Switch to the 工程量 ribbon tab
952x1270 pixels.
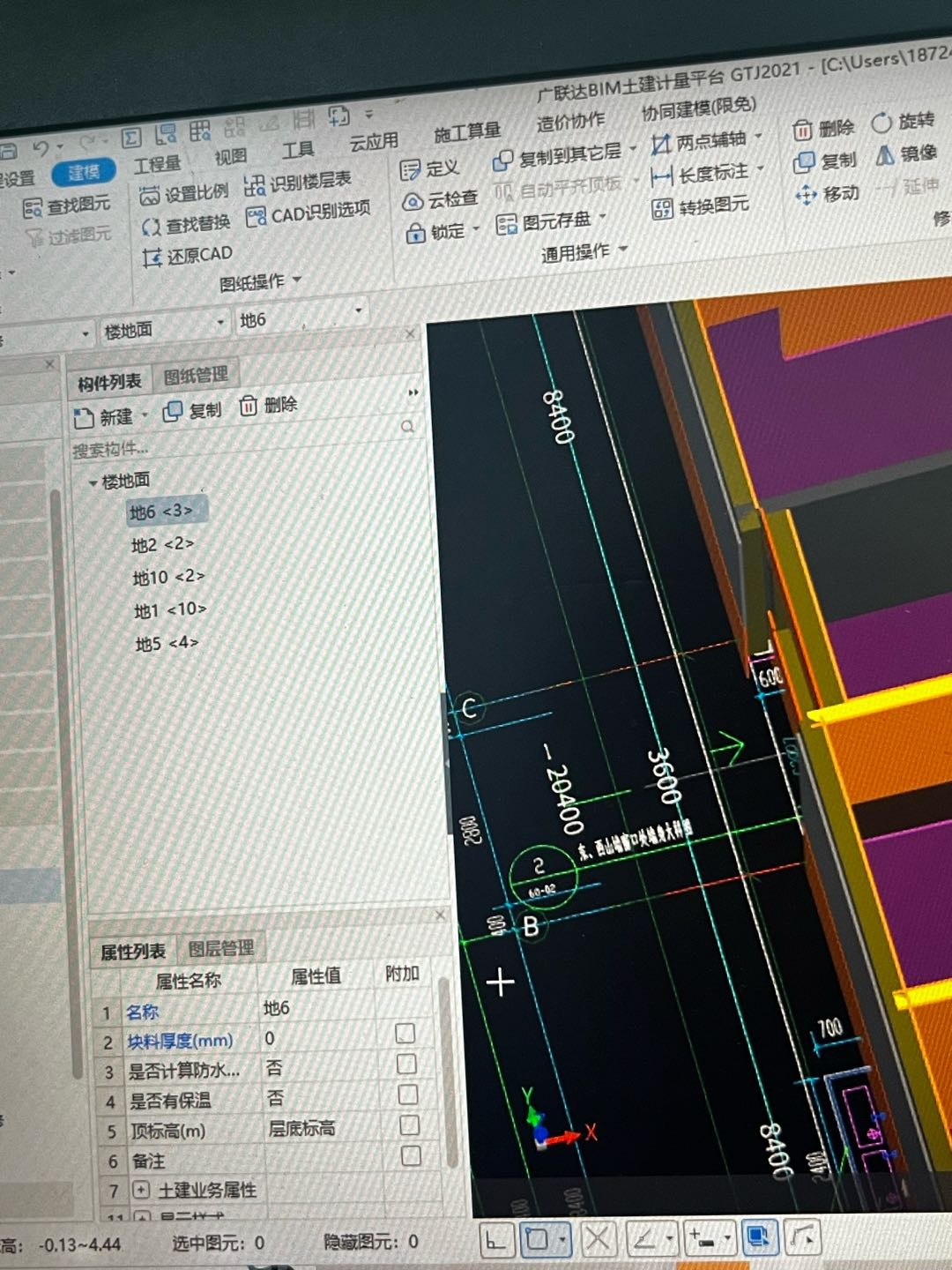coord(157,165)
